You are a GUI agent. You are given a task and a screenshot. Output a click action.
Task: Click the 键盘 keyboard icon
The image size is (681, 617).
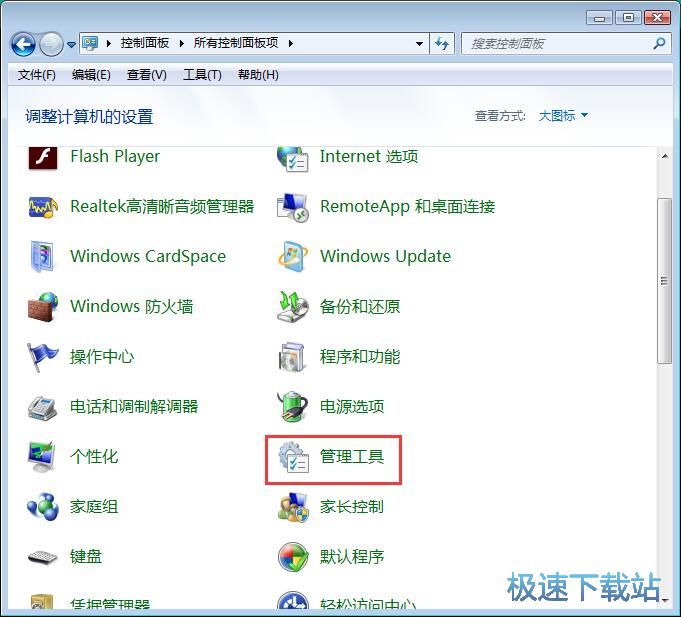43,557
